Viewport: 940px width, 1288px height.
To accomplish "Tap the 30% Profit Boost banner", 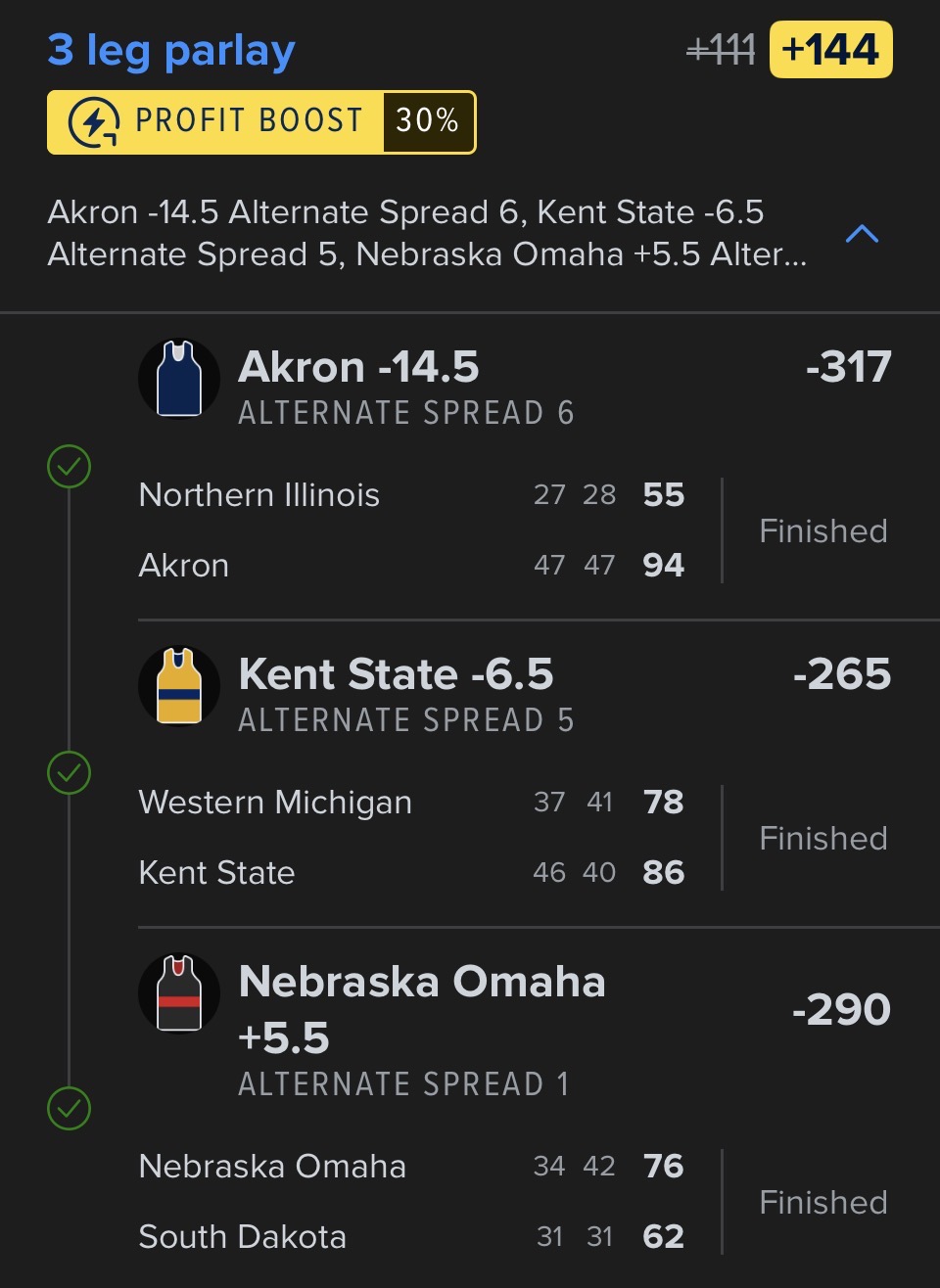I will pyautogui.click(x=261, y=122).
